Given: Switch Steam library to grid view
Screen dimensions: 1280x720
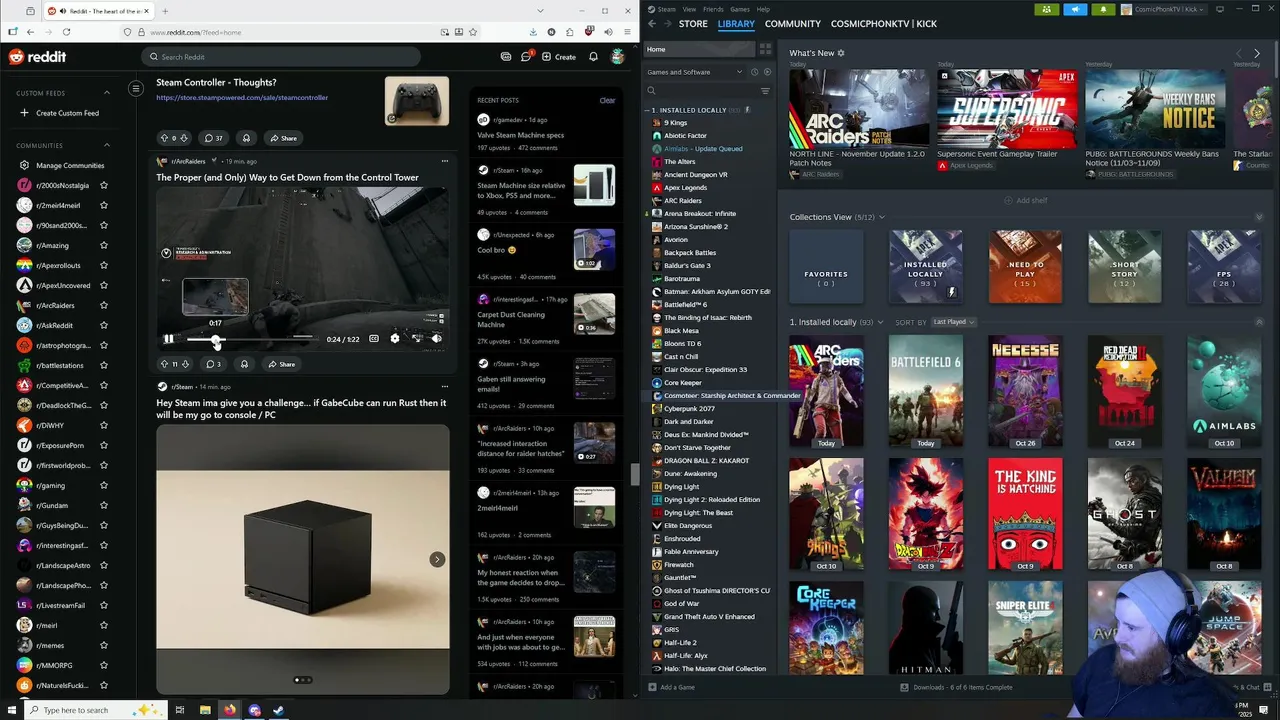Looking at the screenshot, I should pos(765,49).
